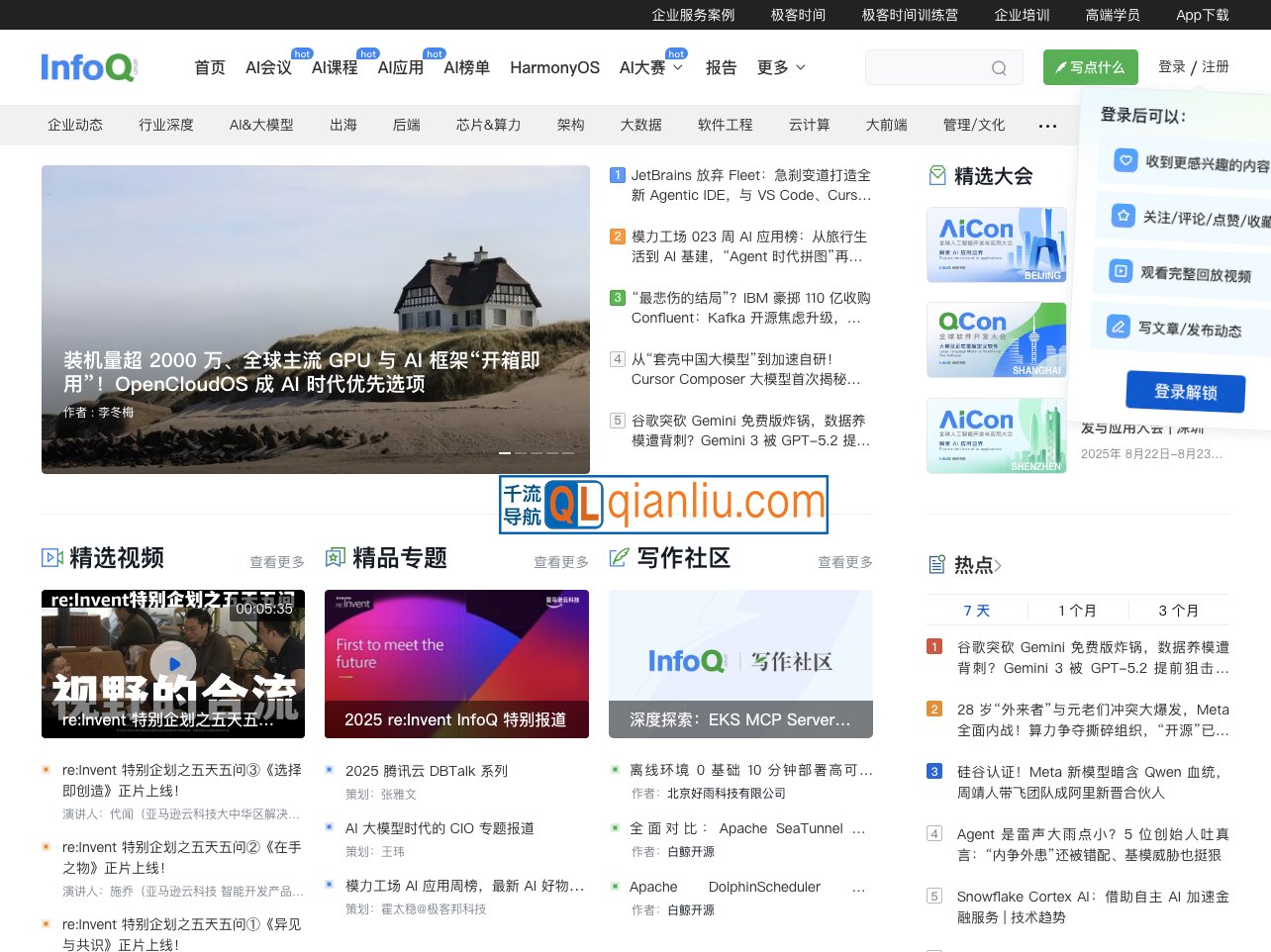Click the blue 登录解锁 button
The height and width of the screenshot is (952, 1271).
coord(1185,392)
